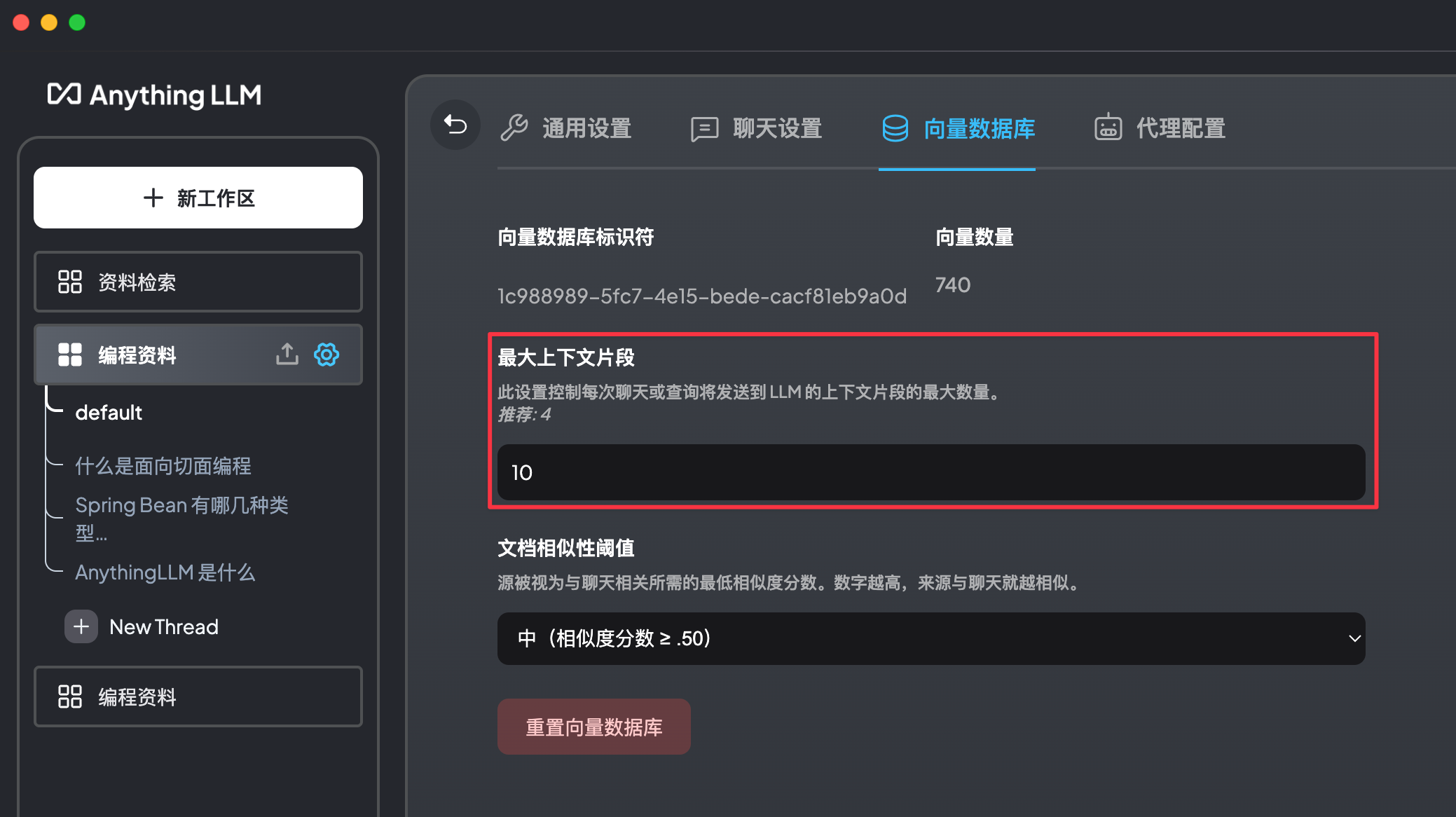Image resolution: width=1456 pixels, height=817 pixels.
Task: Open the 资料检索 workspace
Action: point(198,282)
